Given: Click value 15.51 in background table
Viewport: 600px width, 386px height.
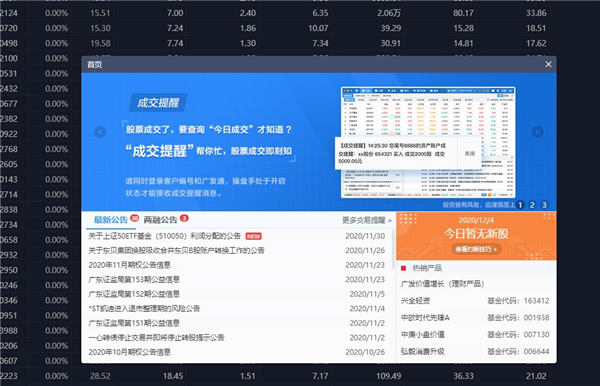Looking at the screenshot, I should 100,13.
